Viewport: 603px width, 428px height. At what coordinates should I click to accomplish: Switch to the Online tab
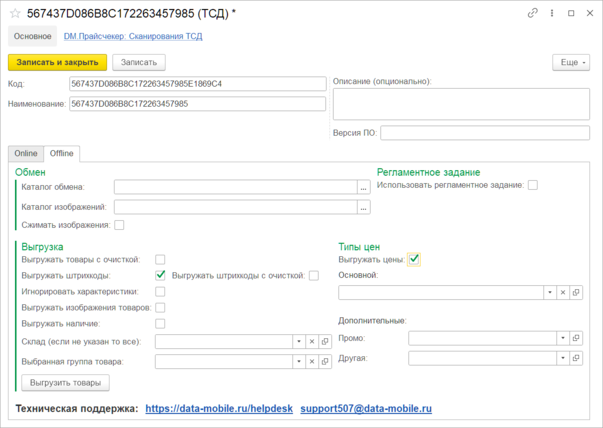click(x=26, y=153)
